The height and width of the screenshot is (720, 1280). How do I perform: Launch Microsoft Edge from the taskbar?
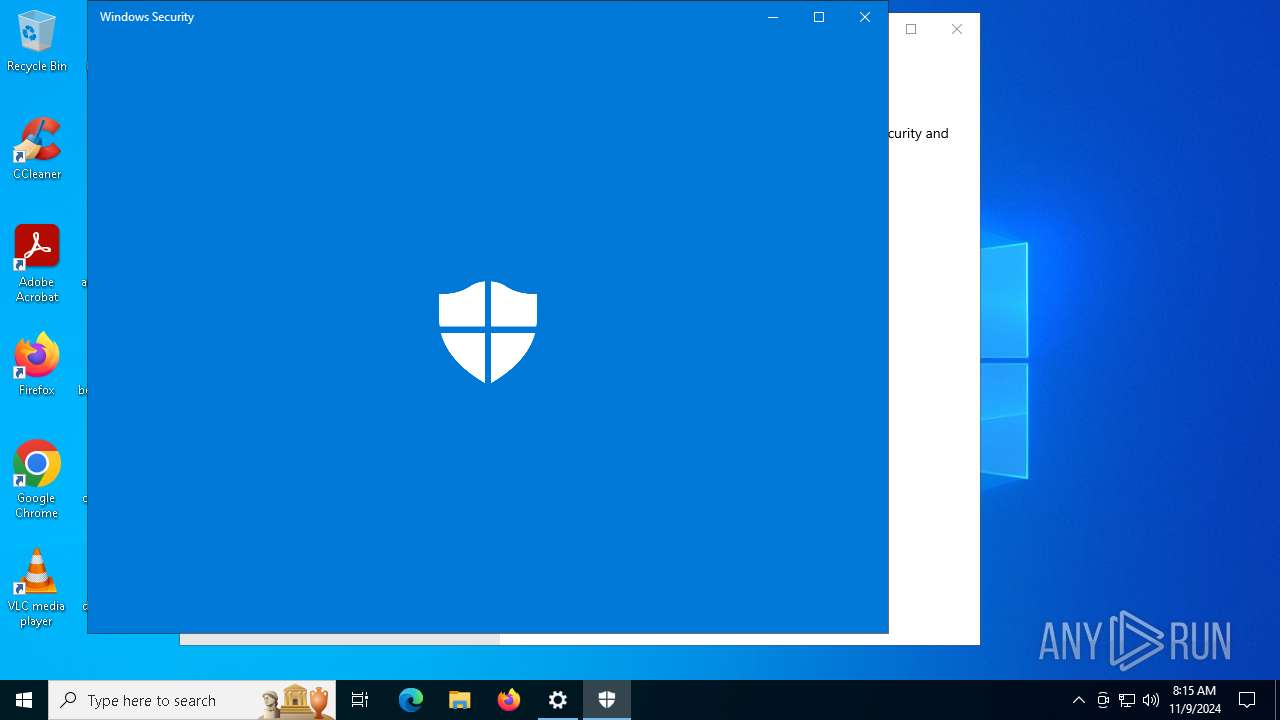411,700
